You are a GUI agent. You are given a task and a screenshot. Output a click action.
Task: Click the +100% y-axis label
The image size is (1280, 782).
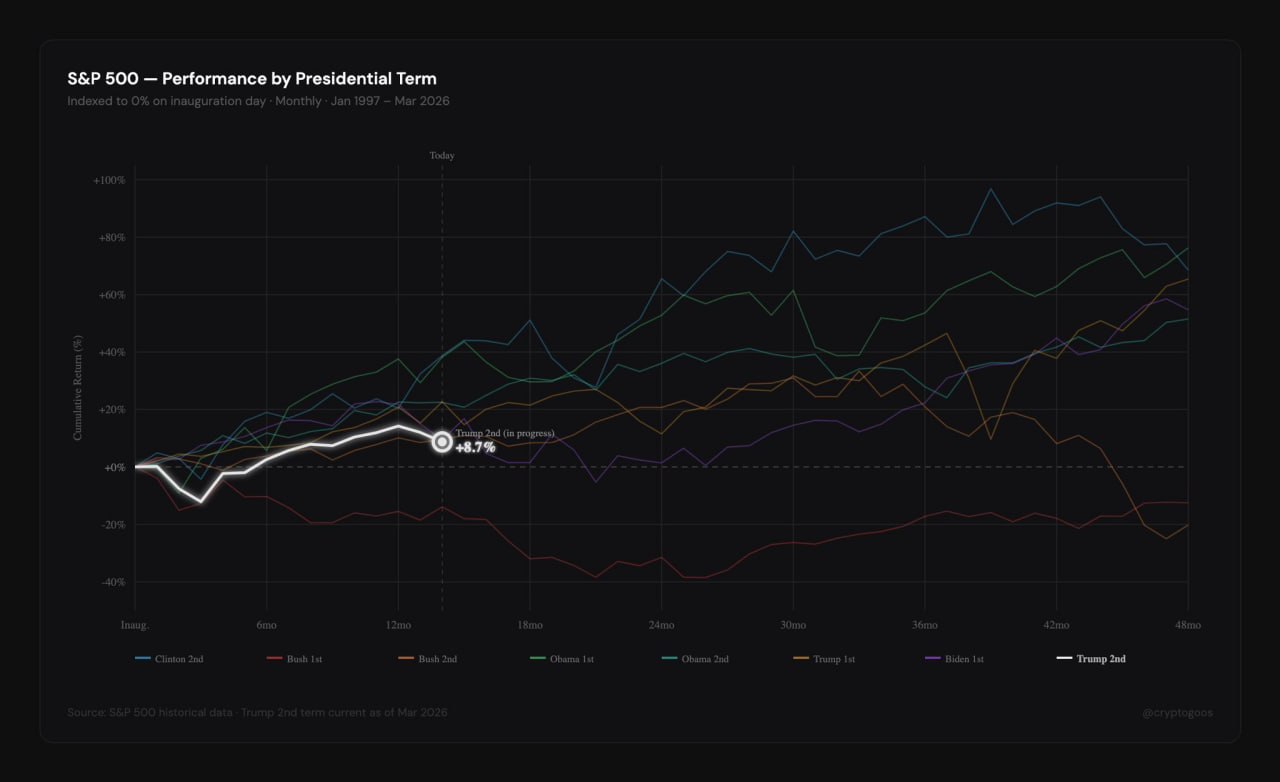point(108,180)
